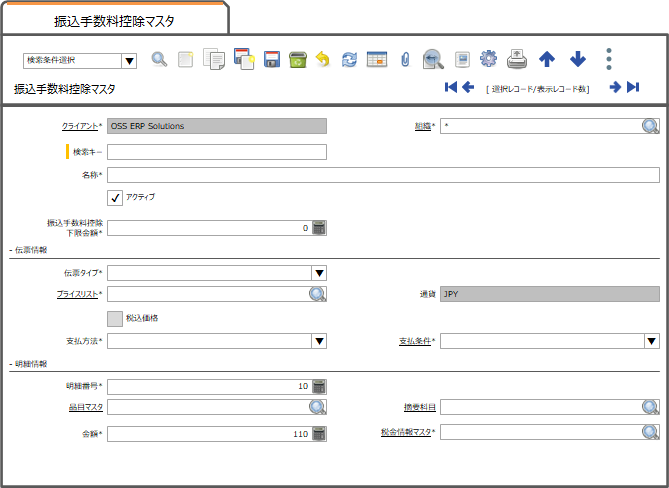Click the 組織 label link
Screen dimensions: 669x488
pos(423,126)
